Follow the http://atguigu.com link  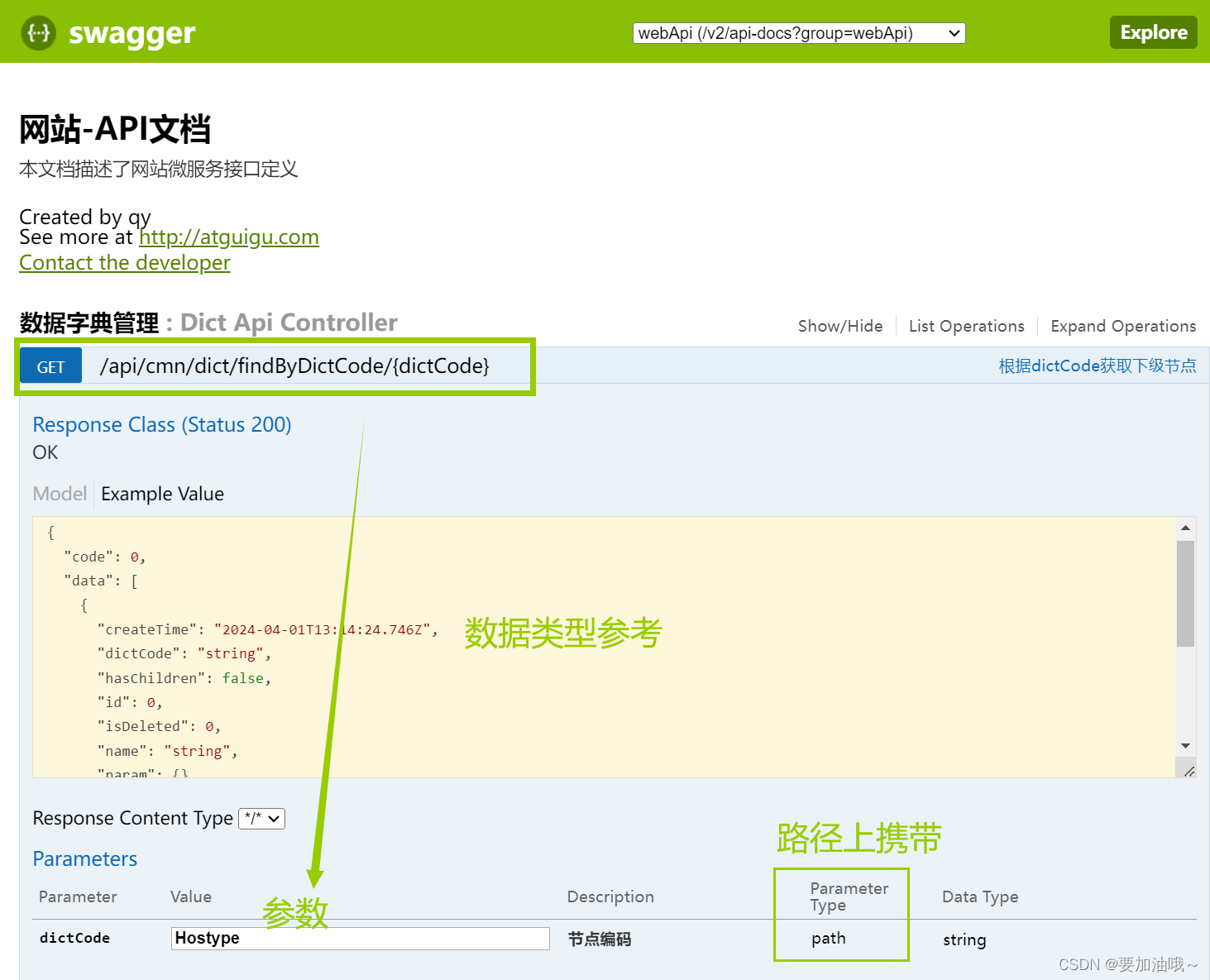coord(228,237)
